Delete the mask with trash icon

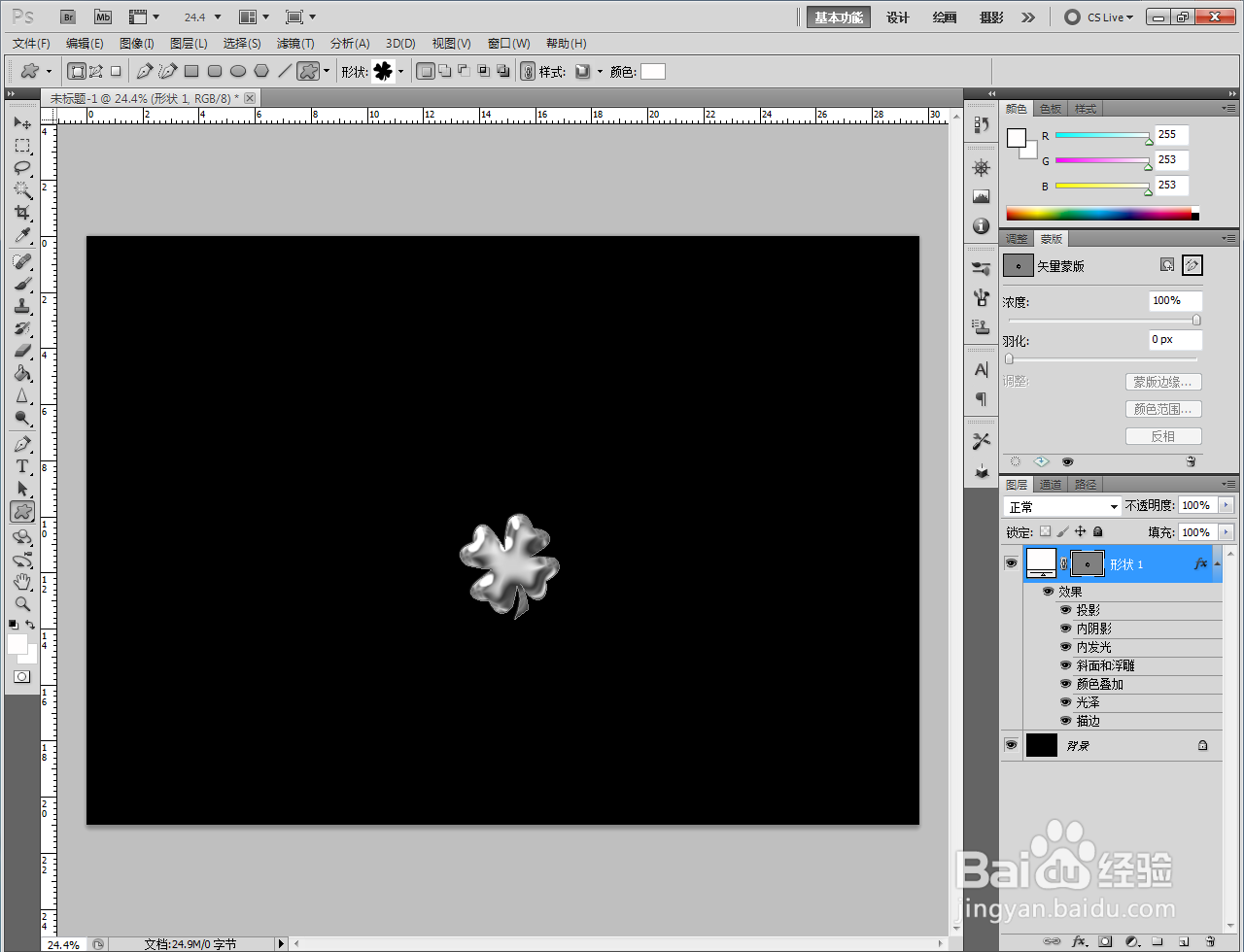tap(1191, 462)
